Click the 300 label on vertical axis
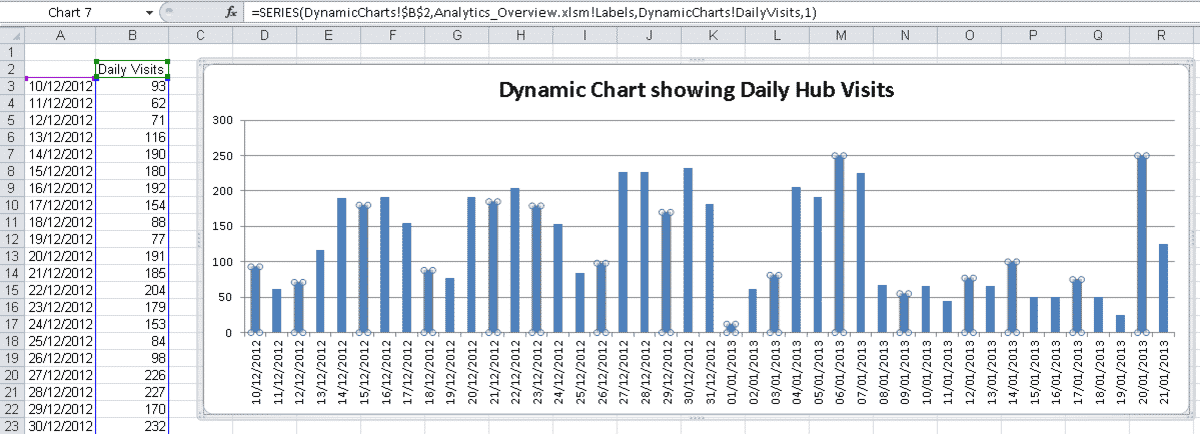Image resolution: width=1200 pixels, height=434 pixels. click(222, 120)
